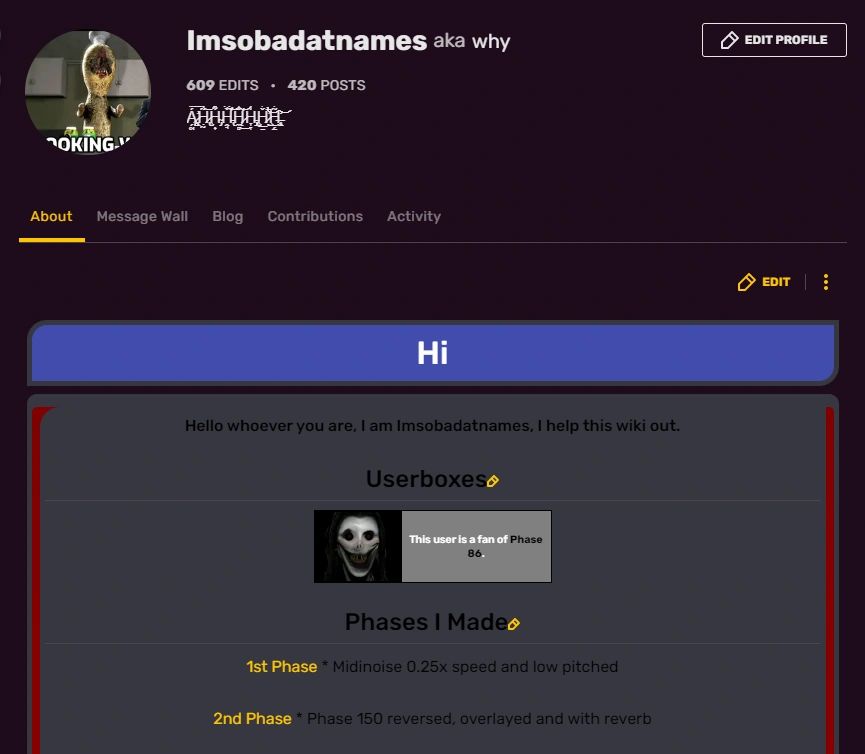Image resolution: width=865 pixels, height=754 pixels.
Task: Open the Activity tab
Action: click(x=413, y=216)
